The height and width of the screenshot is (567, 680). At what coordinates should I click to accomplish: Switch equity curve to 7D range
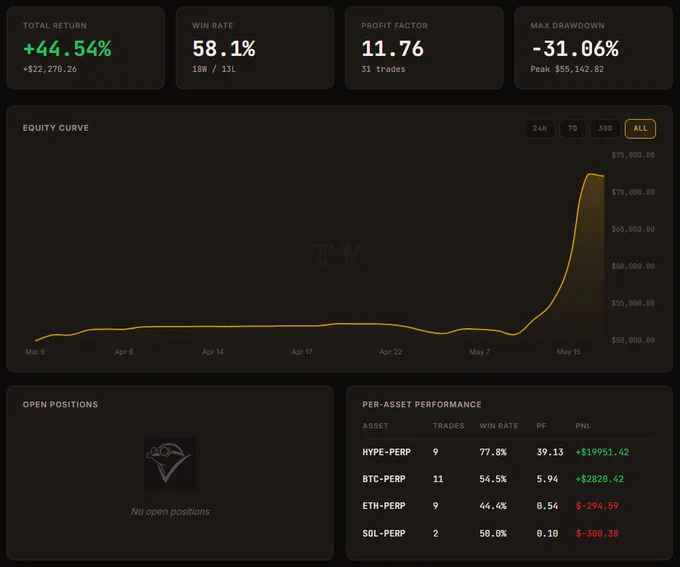[572, 128]
